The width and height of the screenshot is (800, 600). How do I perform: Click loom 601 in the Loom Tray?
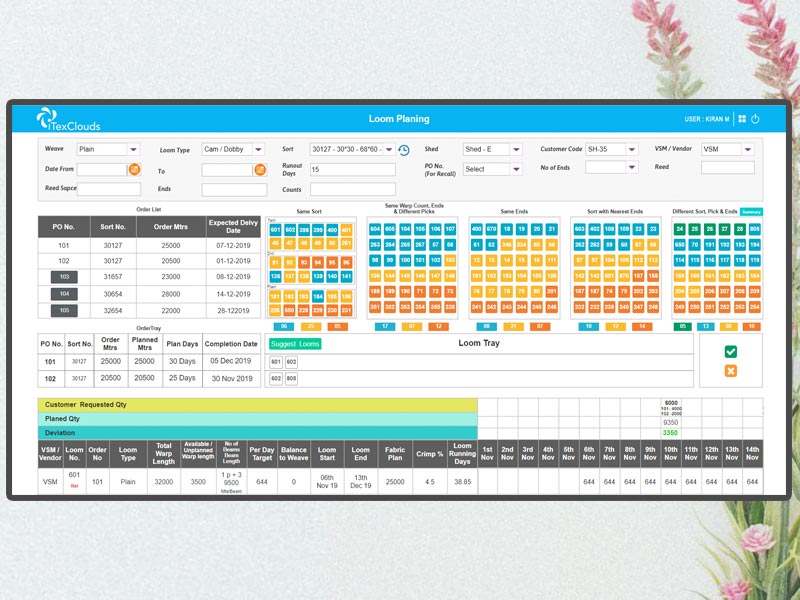(x=276, y=362)
